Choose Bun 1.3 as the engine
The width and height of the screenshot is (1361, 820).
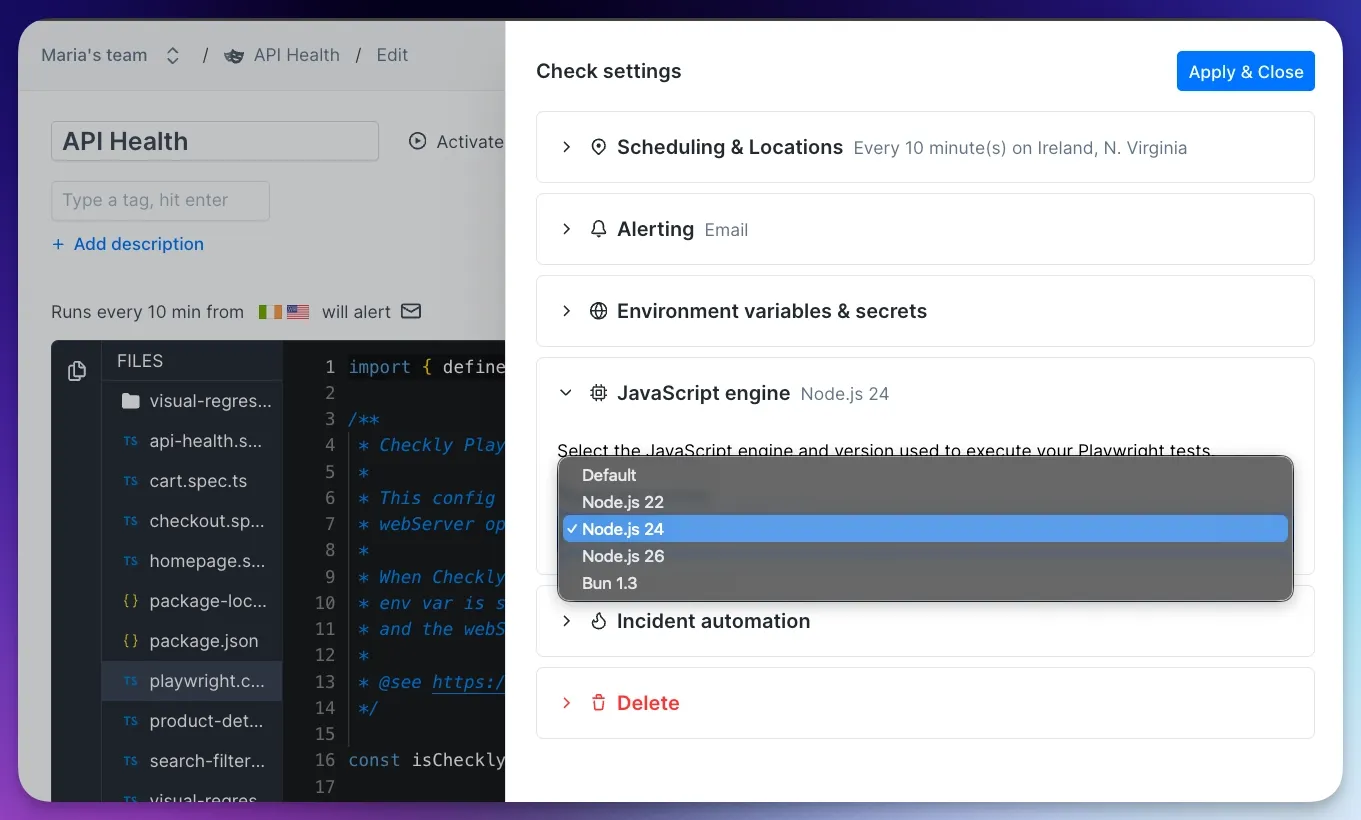tap(925, 583)
